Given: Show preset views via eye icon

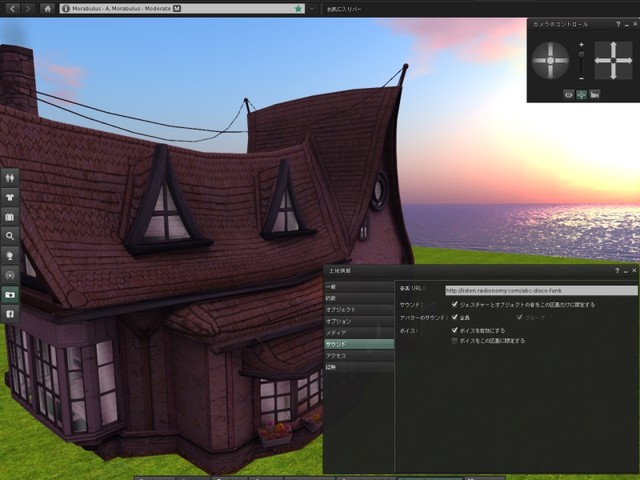Looking at the screenshot, I should 569,95.
